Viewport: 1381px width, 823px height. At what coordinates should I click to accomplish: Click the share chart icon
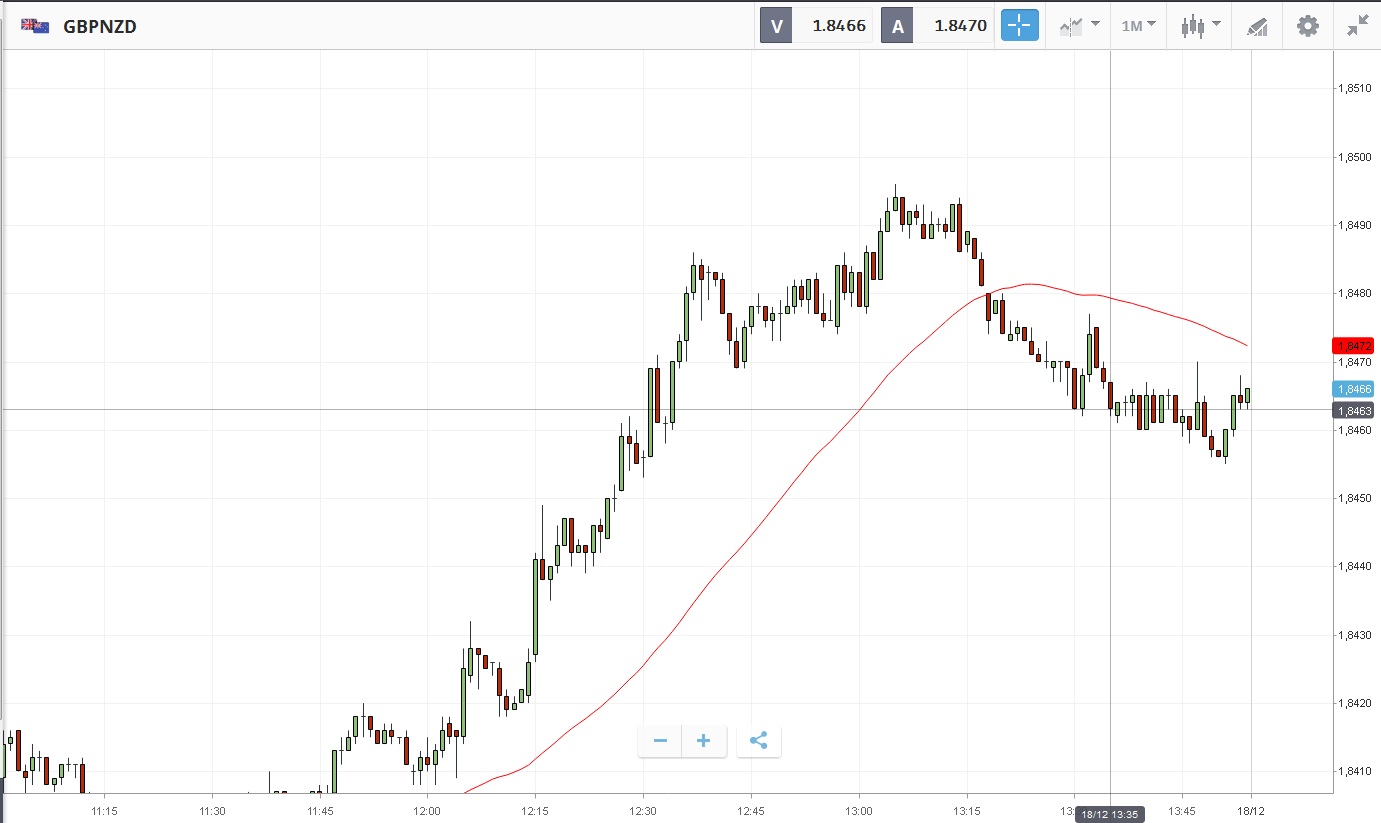point(758,741)
